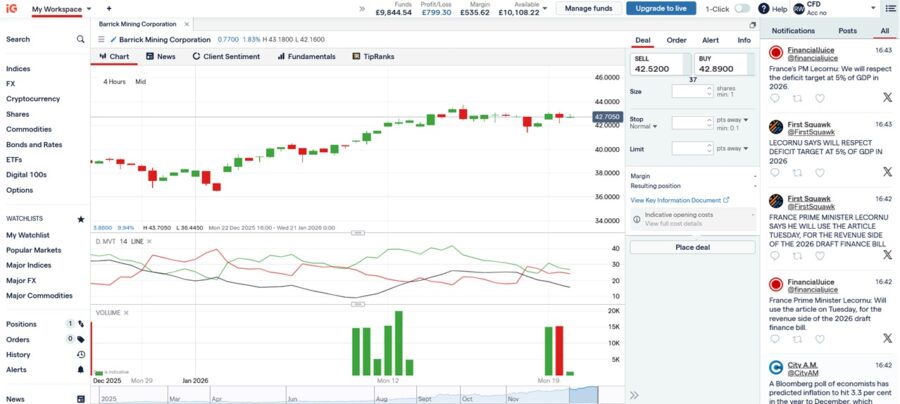Open View Key Information Document link

[680, 200]
